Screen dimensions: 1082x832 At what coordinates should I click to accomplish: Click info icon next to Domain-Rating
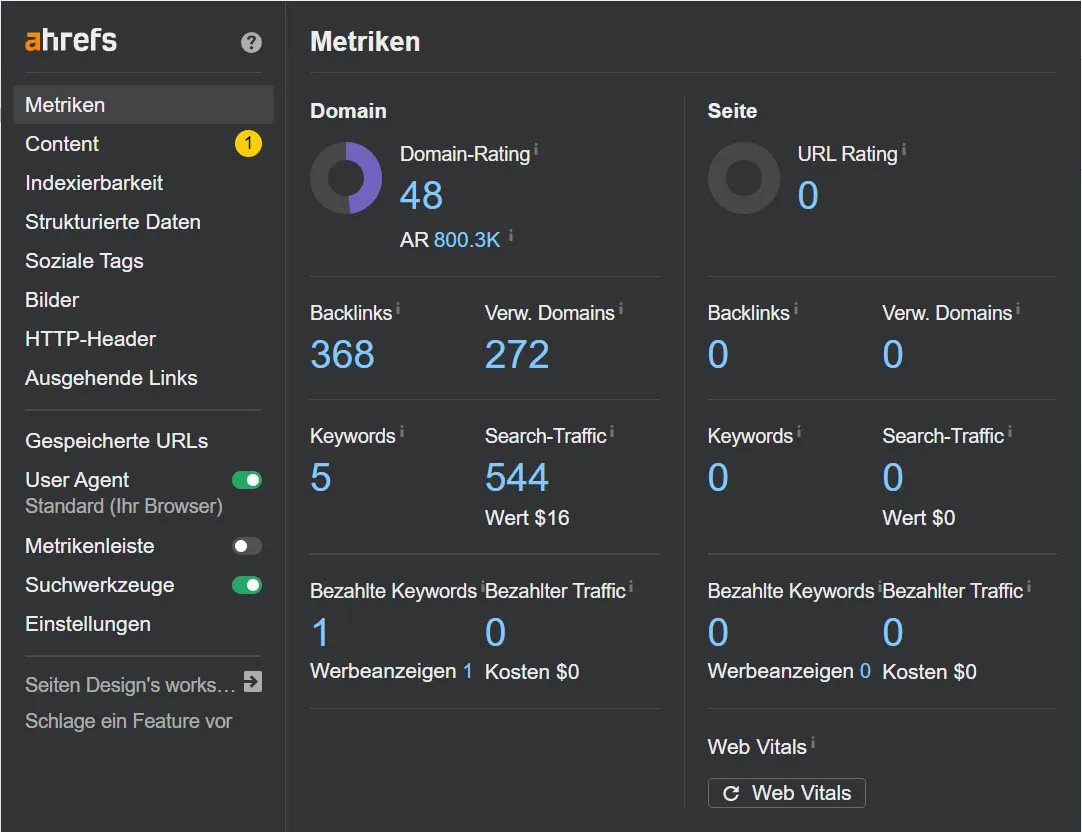[536, 150]
